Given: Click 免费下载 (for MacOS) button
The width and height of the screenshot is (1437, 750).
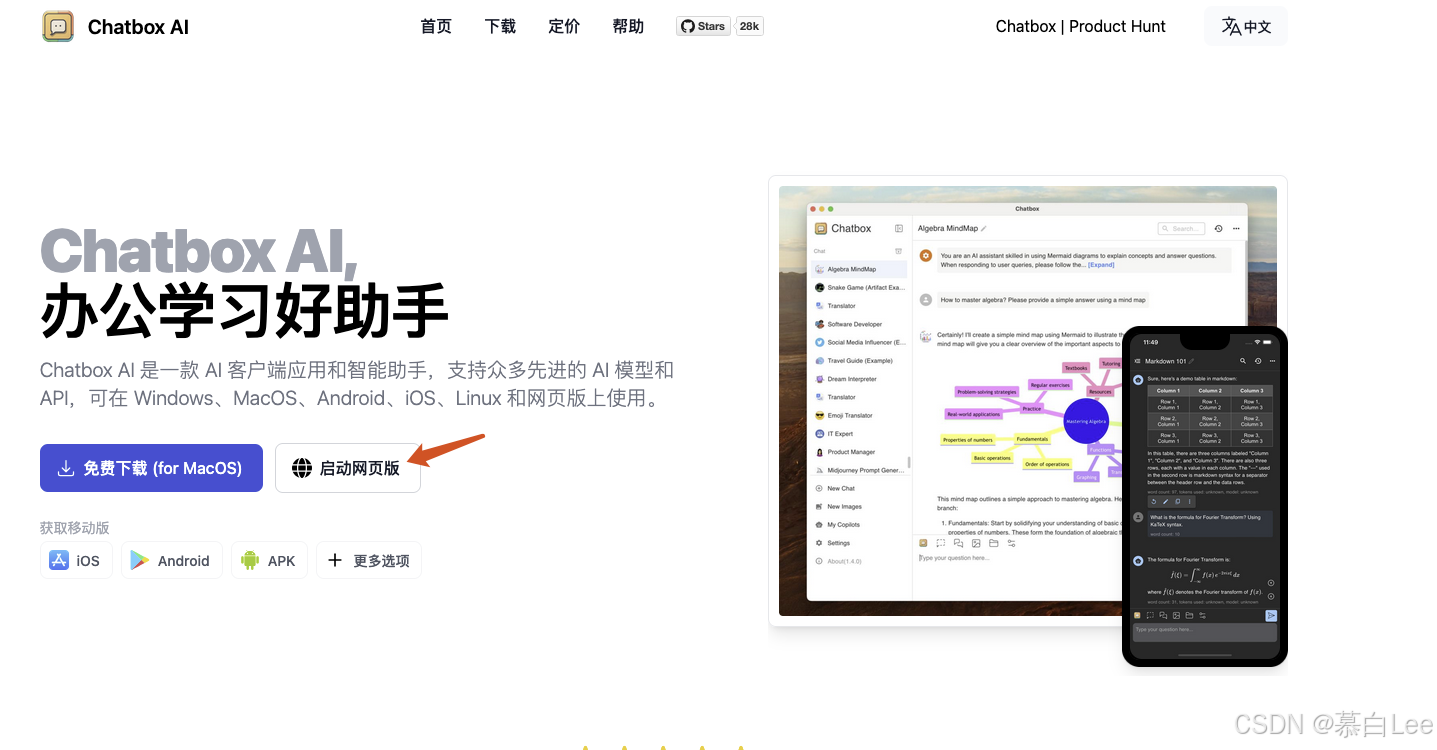Looking at the screenshot, I should 151,468.
